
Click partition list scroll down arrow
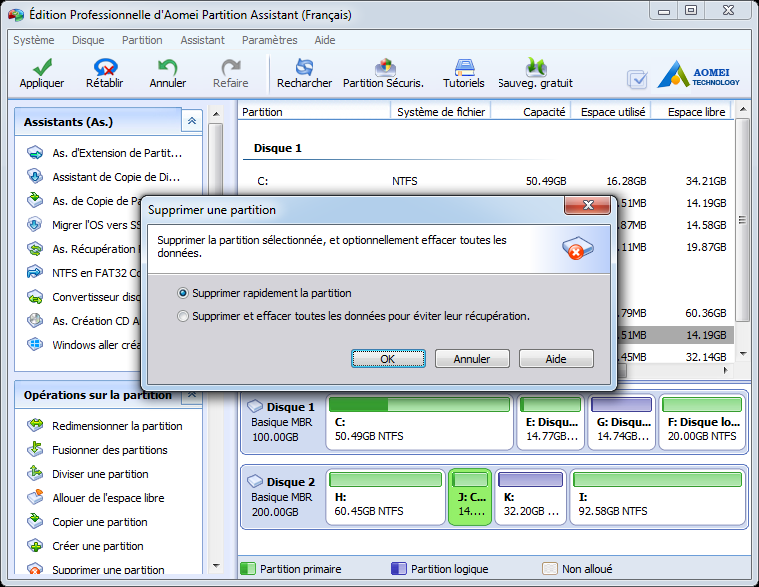(x=743, y=354)
